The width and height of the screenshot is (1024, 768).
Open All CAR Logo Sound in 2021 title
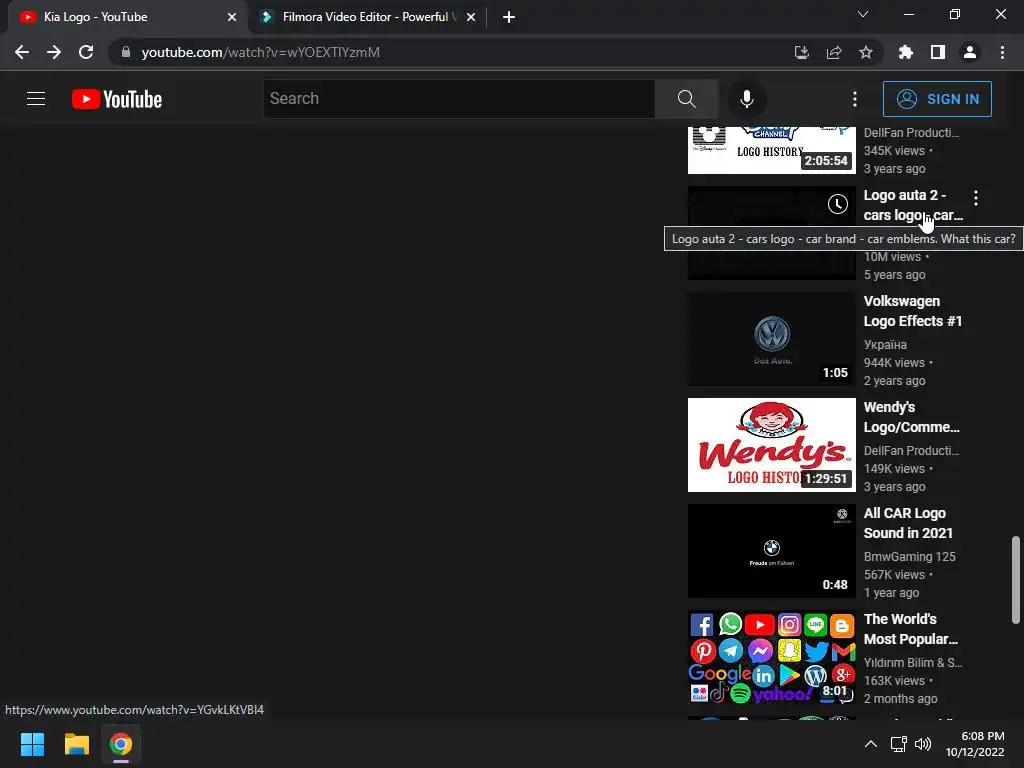[x=908, y=523]
